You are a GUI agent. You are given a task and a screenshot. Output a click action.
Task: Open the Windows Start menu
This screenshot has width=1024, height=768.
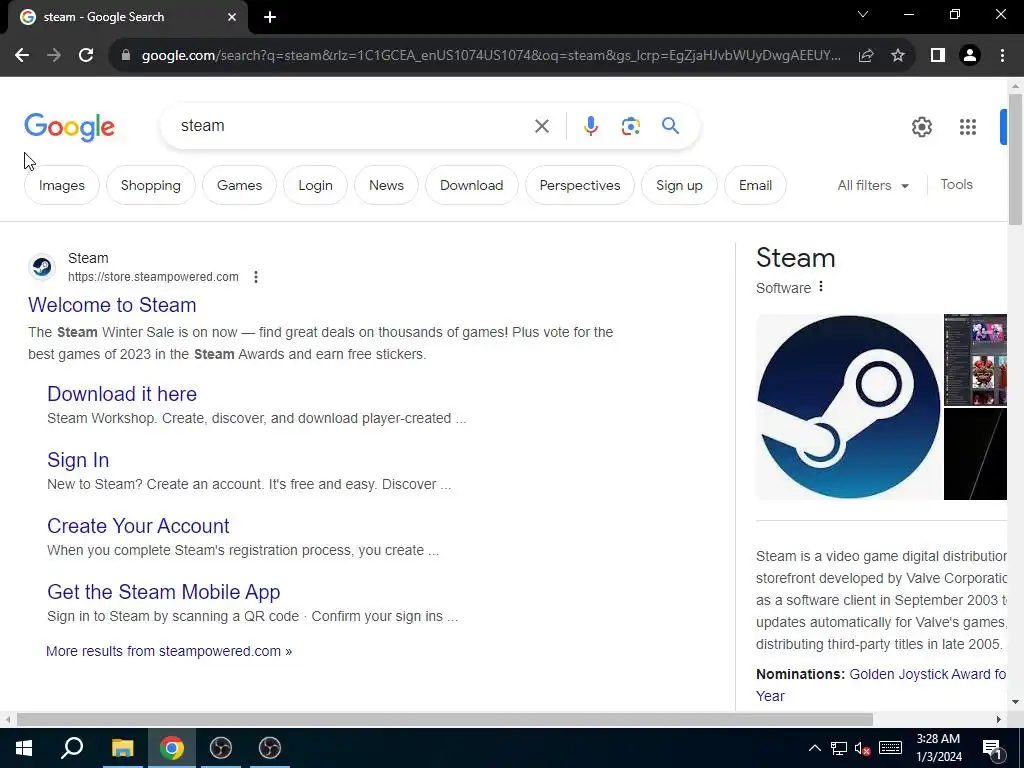[24, 748]
